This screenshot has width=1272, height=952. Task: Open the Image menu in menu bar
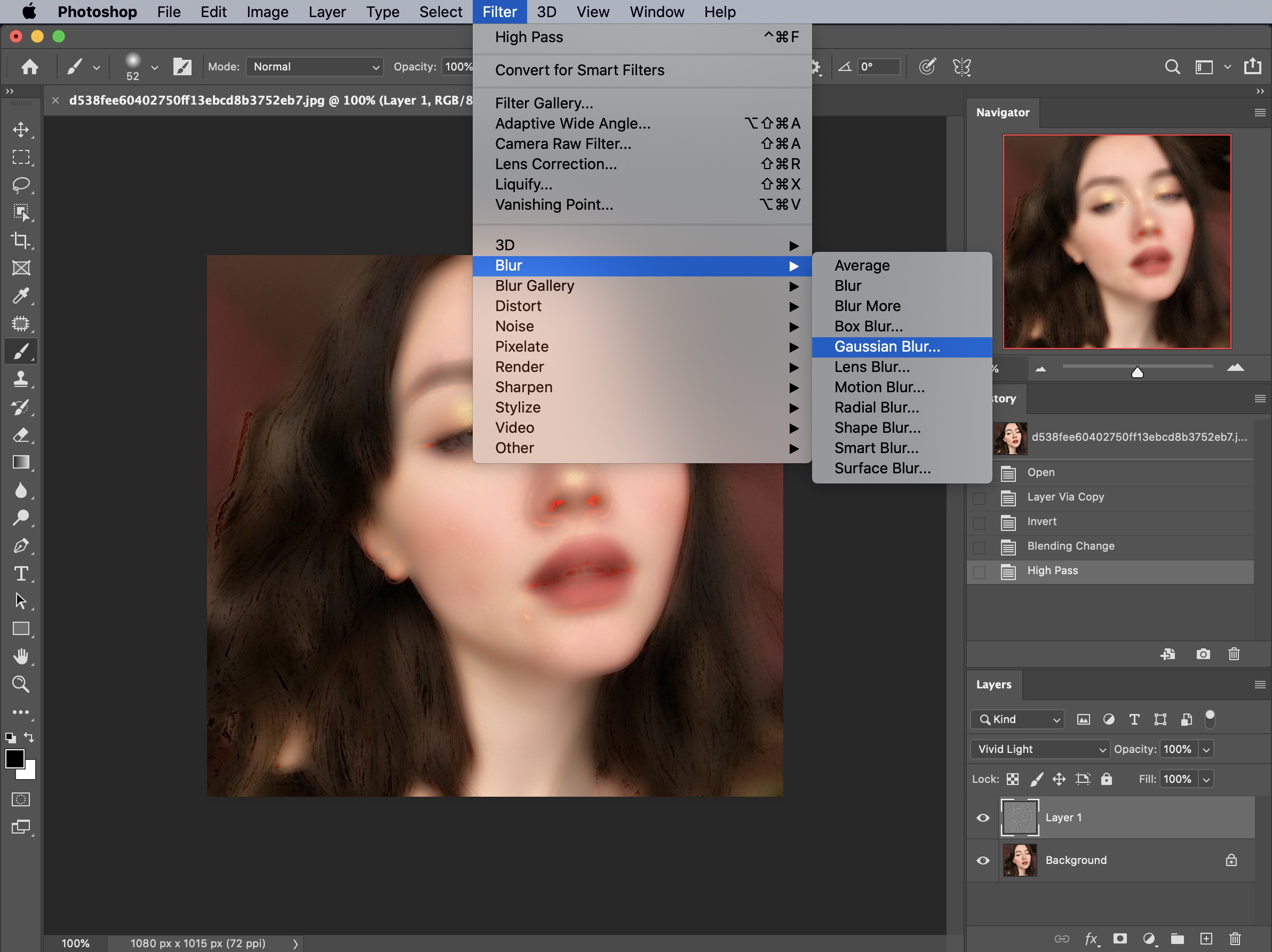(x=267, y=12)
